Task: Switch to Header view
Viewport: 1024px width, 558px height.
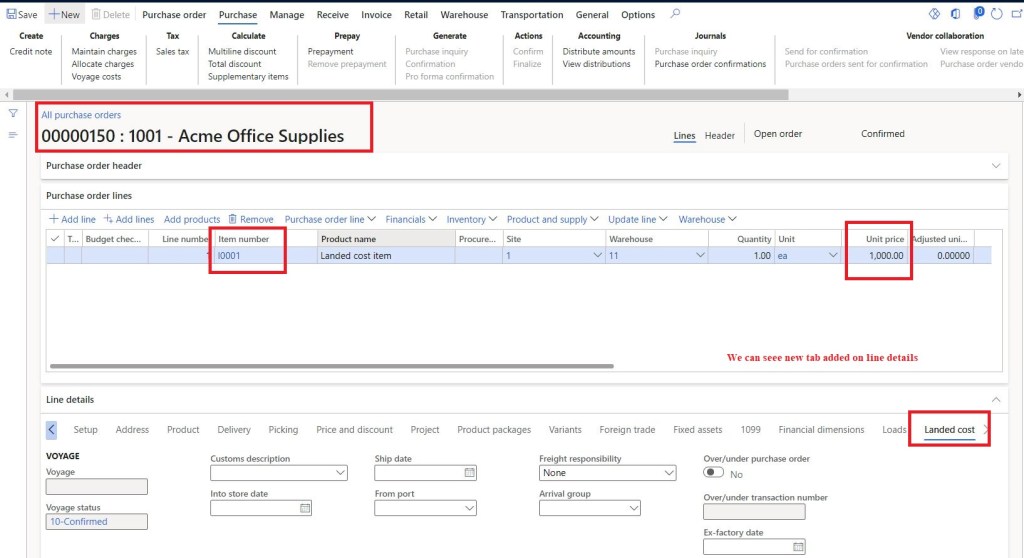Action: pos(719,135)
